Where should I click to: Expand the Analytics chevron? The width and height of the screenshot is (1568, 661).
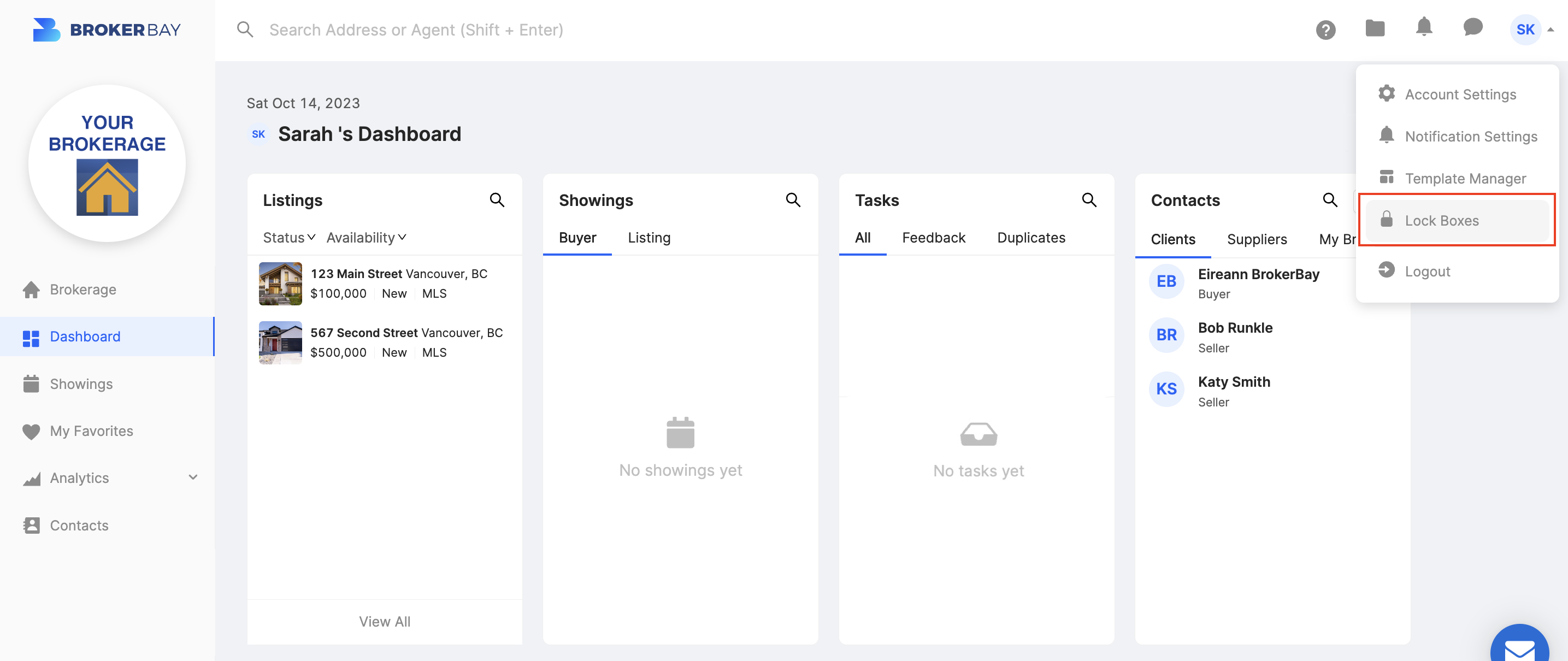coord(193,478)
